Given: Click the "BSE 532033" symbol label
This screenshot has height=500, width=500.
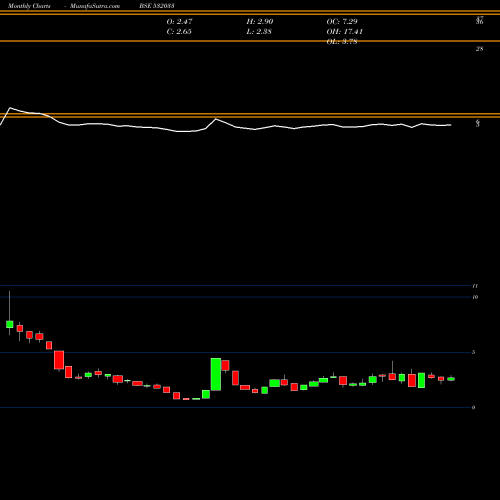Looking at the screenshot, I should (x=157, y=6).
